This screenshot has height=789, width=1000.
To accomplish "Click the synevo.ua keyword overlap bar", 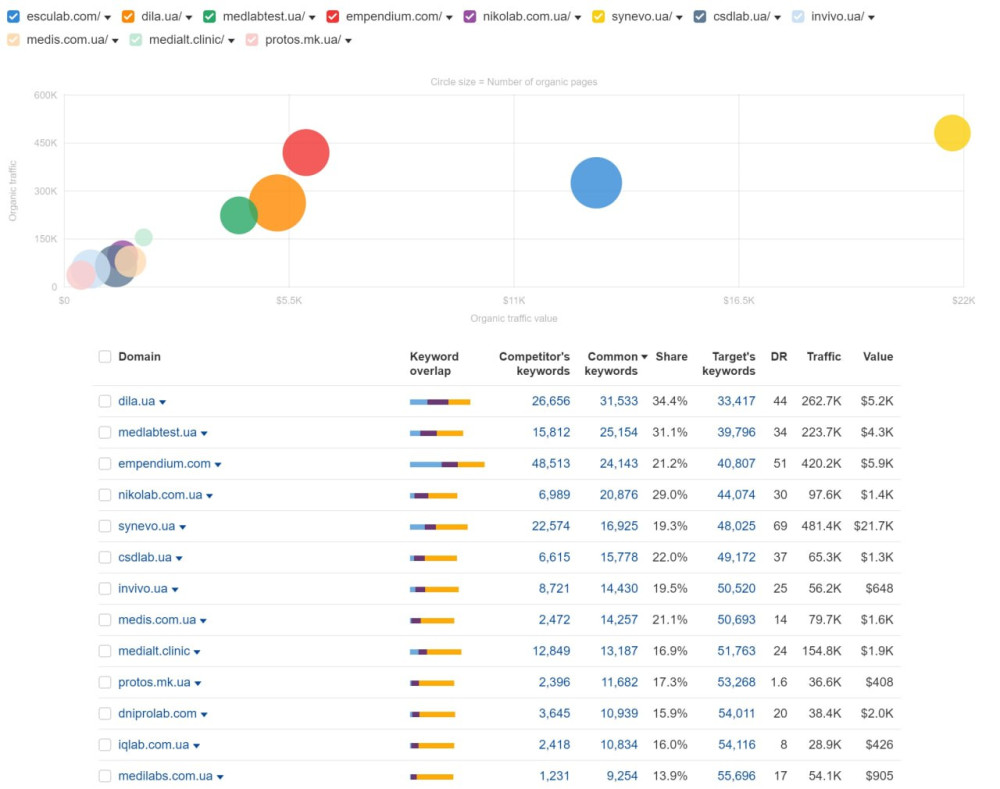I will coord(439,527).
